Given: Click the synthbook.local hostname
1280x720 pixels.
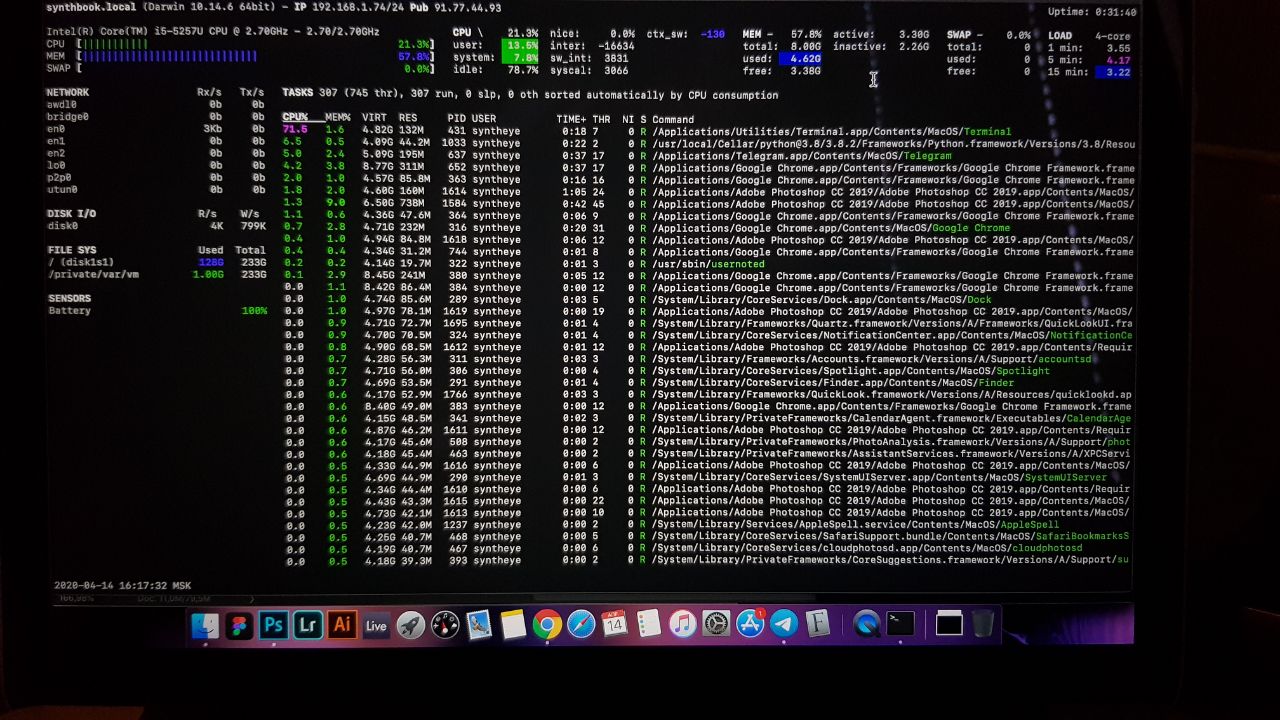Looking at the screenshot, I should [91, 8].
